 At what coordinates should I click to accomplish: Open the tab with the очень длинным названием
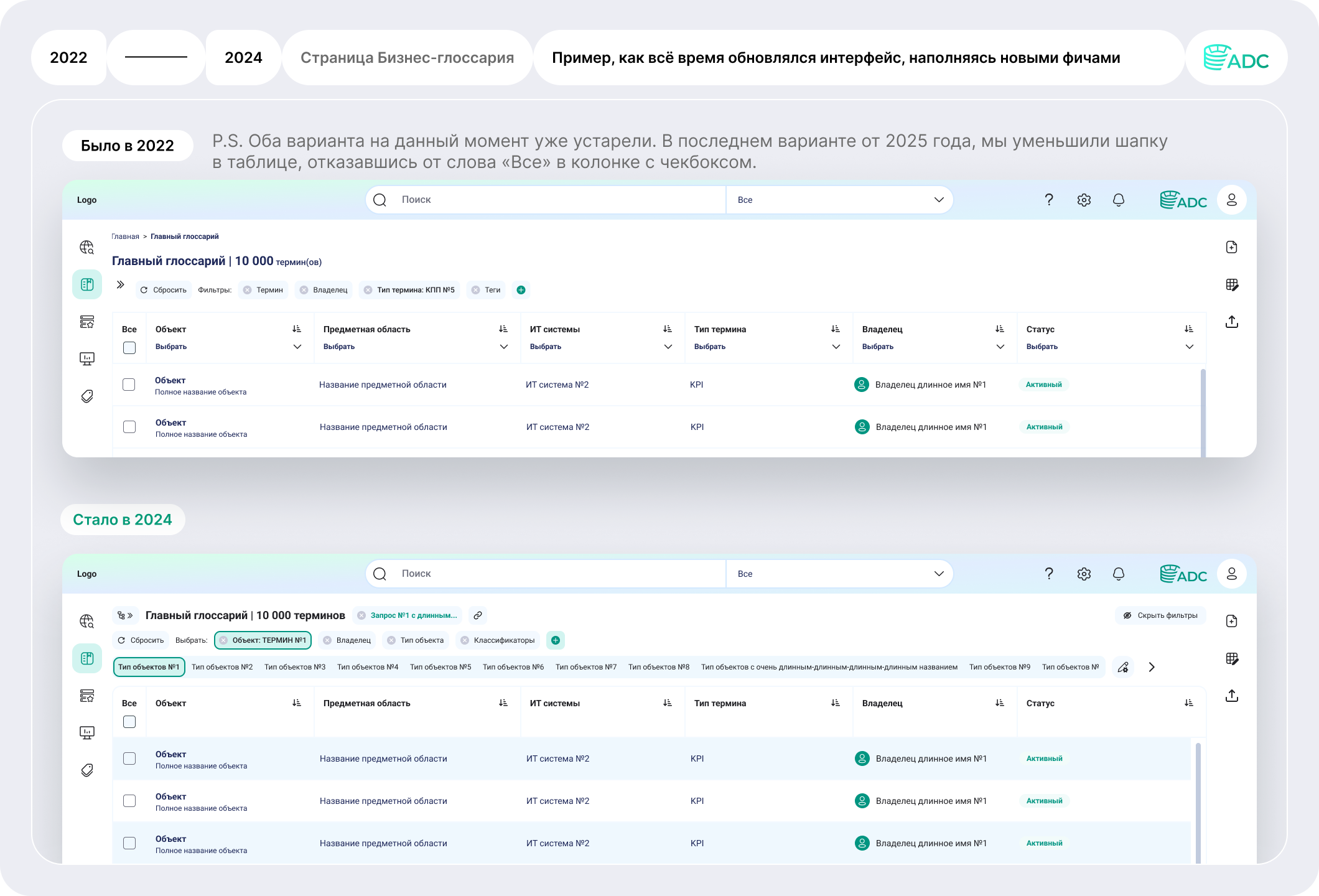coord(829,667)
